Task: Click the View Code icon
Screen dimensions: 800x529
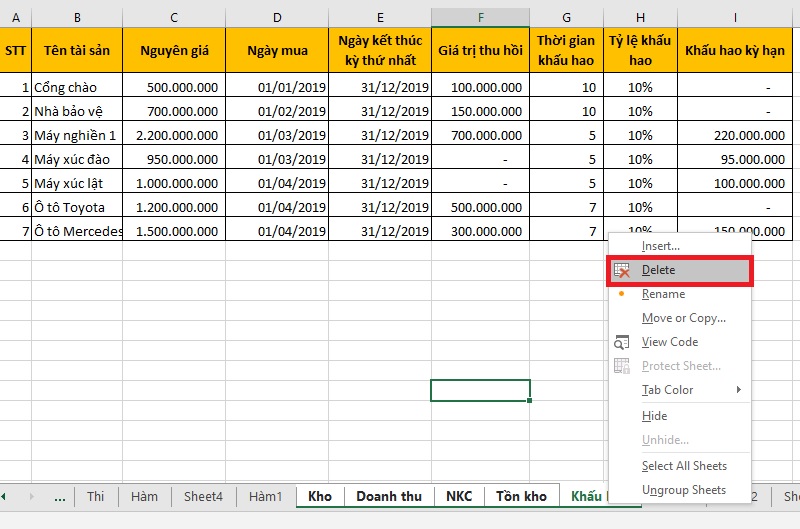Action: point(622,342)
